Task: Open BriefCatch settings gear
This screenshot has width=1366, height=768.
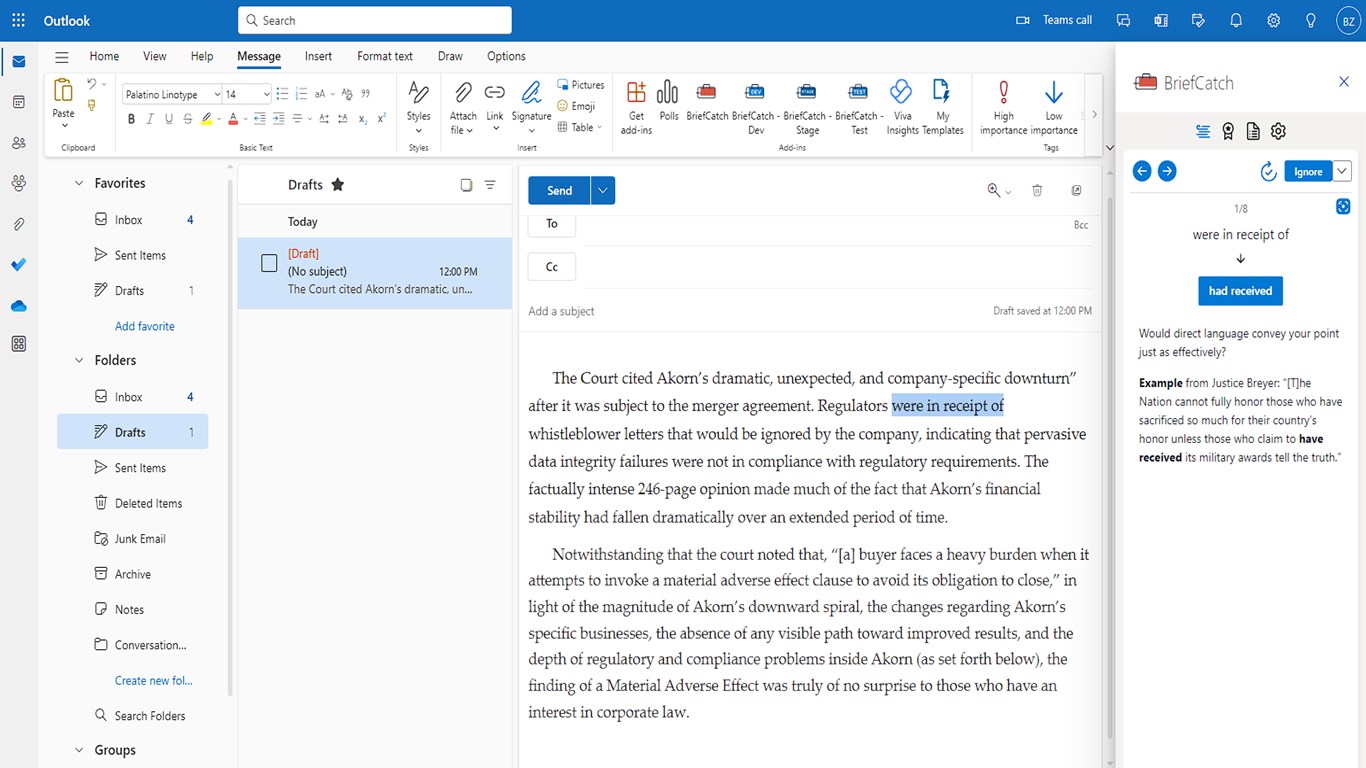Action: pyautogui.click(x=1278, y=131)
